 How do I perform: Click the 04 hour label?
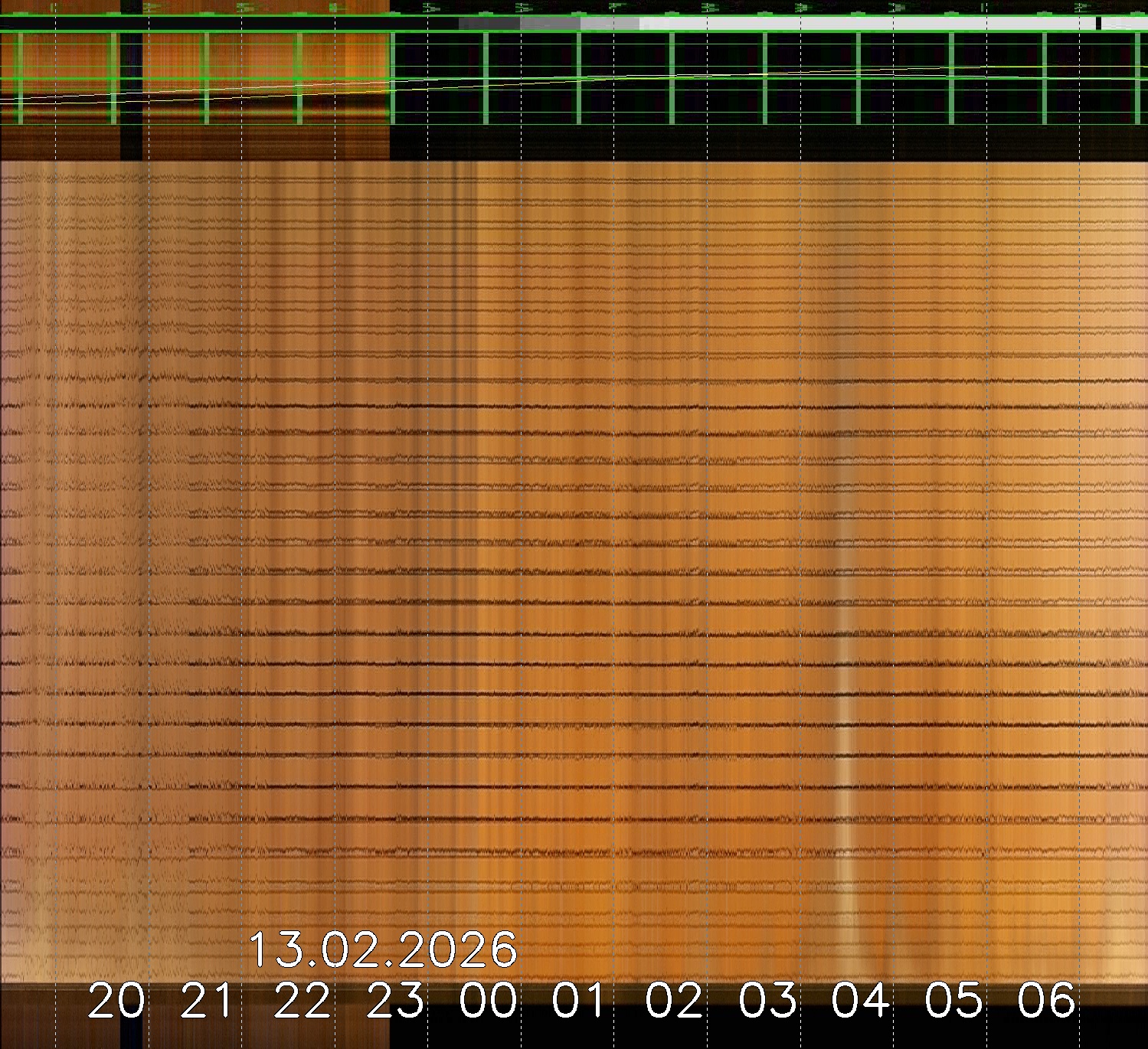pos(861,1001)
